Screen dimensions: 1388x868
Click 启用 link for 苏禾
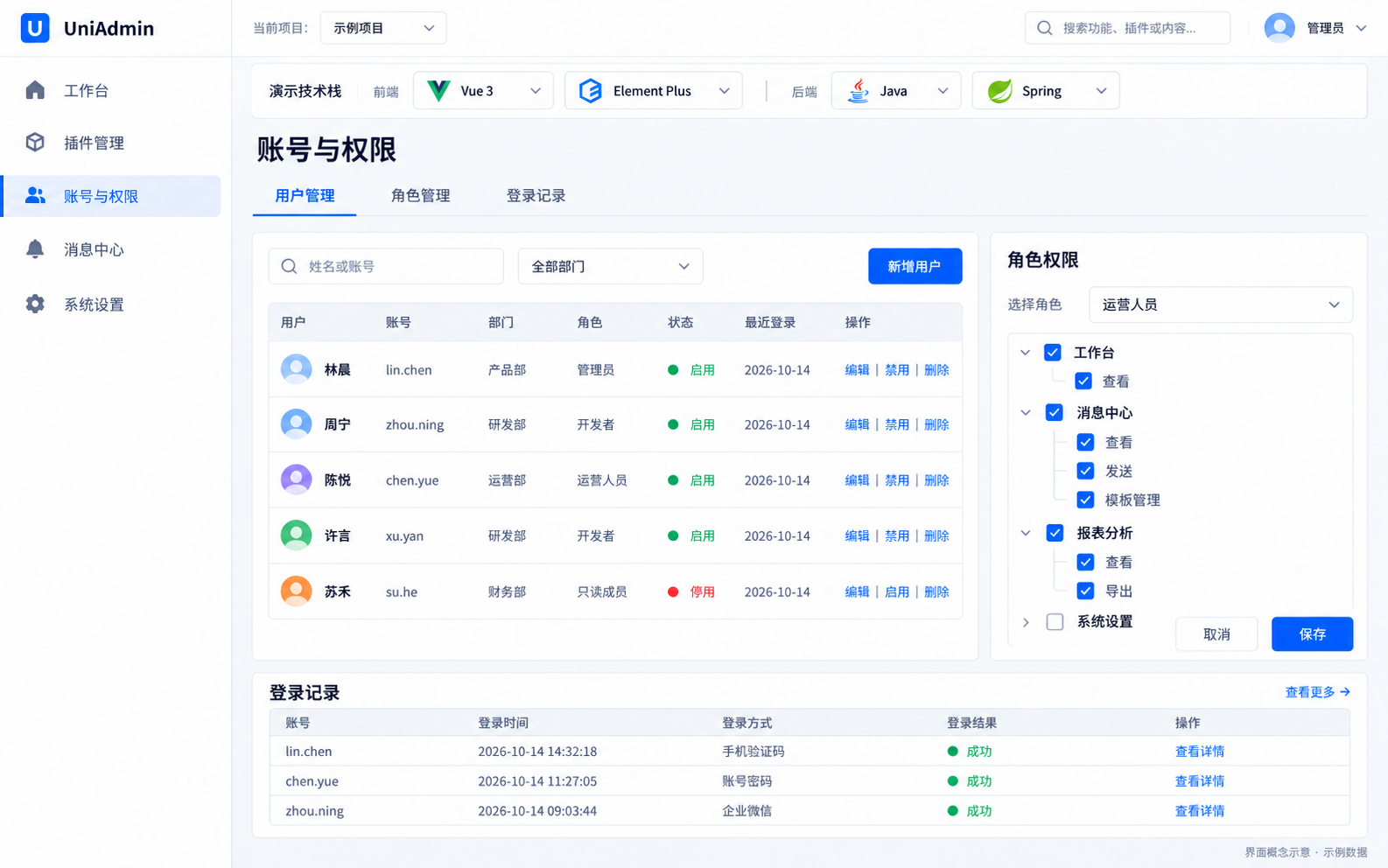pos(896,591)
